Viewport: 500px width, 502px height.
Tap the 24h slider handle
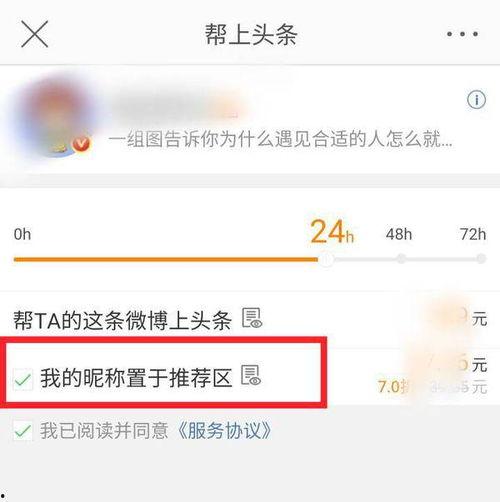pos(327,259)
